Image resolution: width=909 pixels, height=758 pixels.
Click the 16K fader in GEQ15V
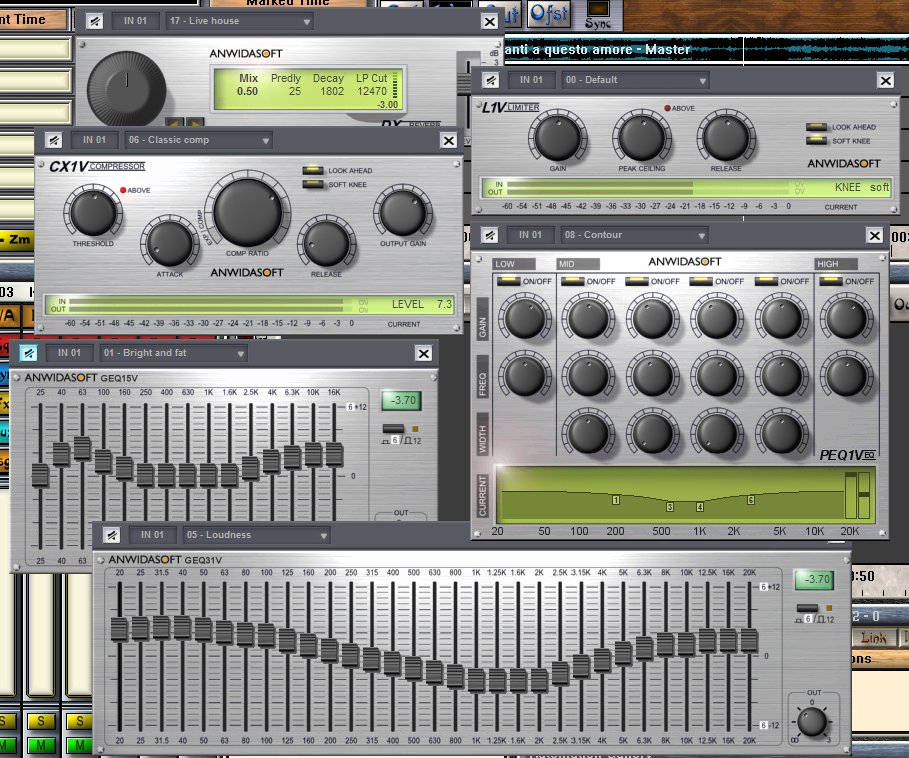(x=334, y=455)
